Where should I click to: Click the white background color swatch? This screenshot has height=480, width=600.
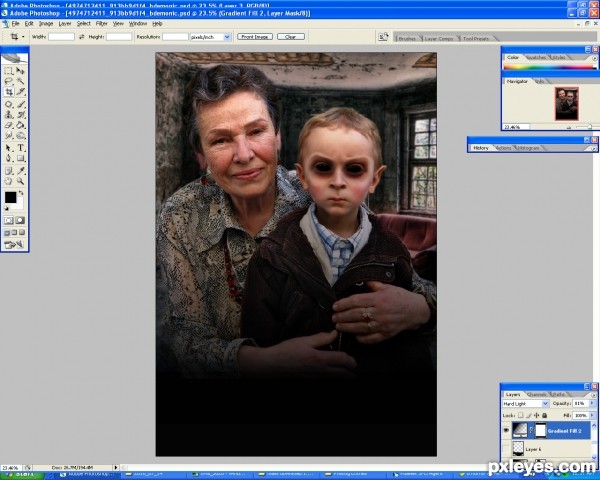pyautogui.click(x=20, y=204)
